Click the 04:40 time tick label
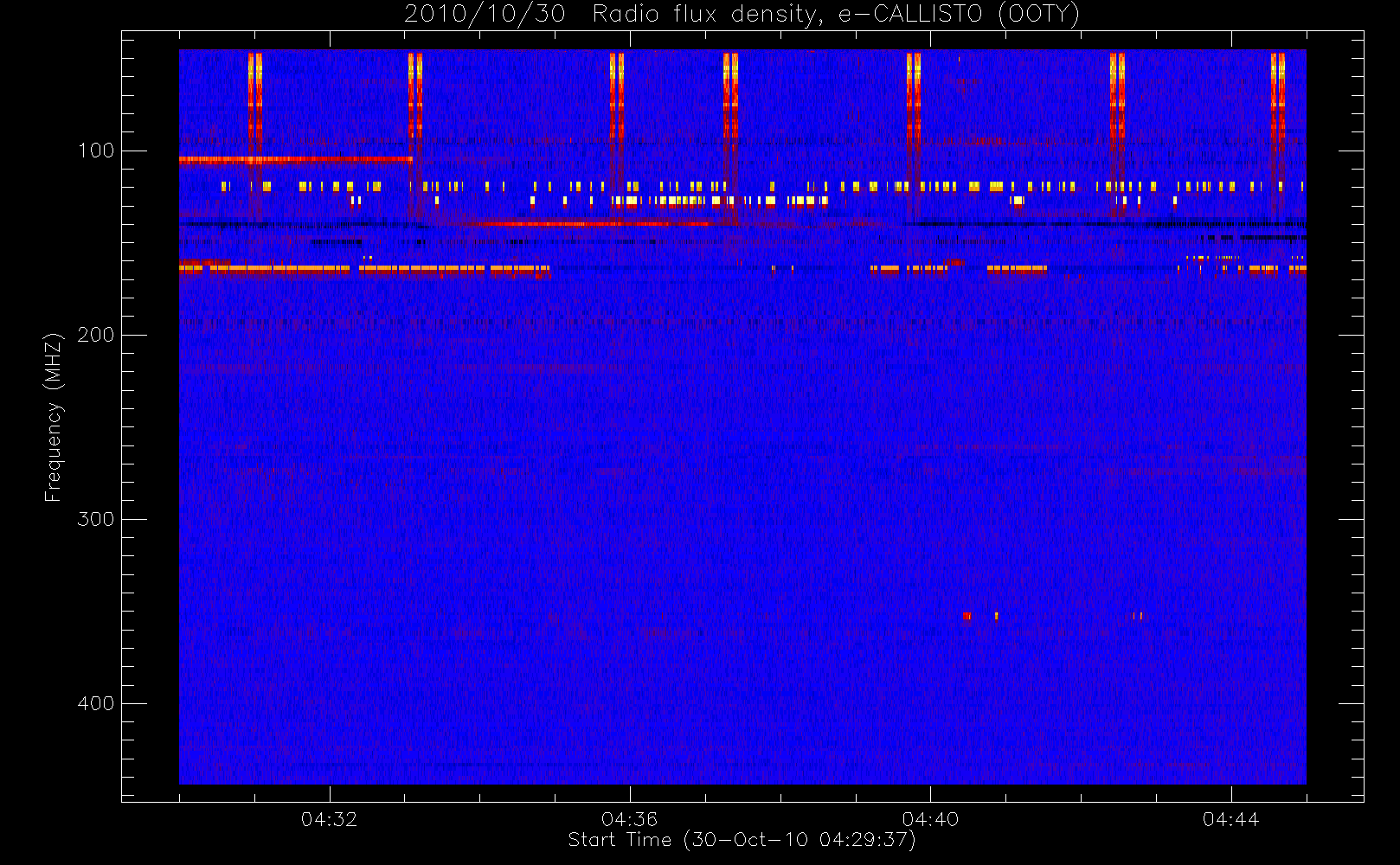This screenshot has height=865, width=1400. pyautogui.click(x=930, y=819)
